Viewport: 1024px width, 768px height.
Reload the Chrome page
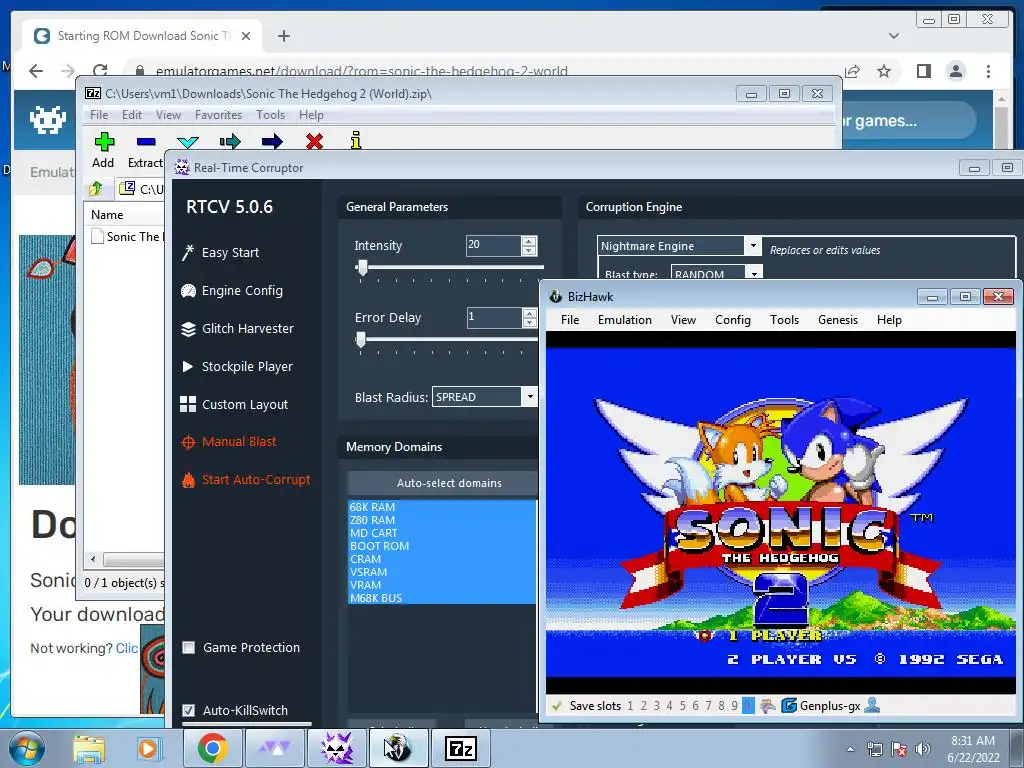100,71
